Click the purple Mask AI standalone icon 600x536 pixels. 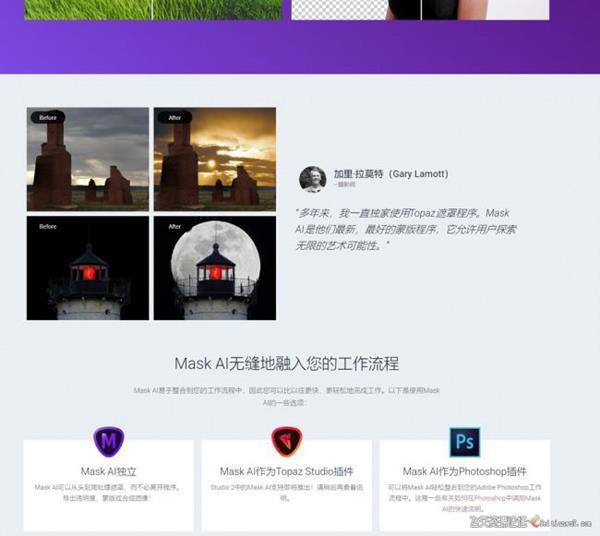pyautogui.click(x=108, y=441)
